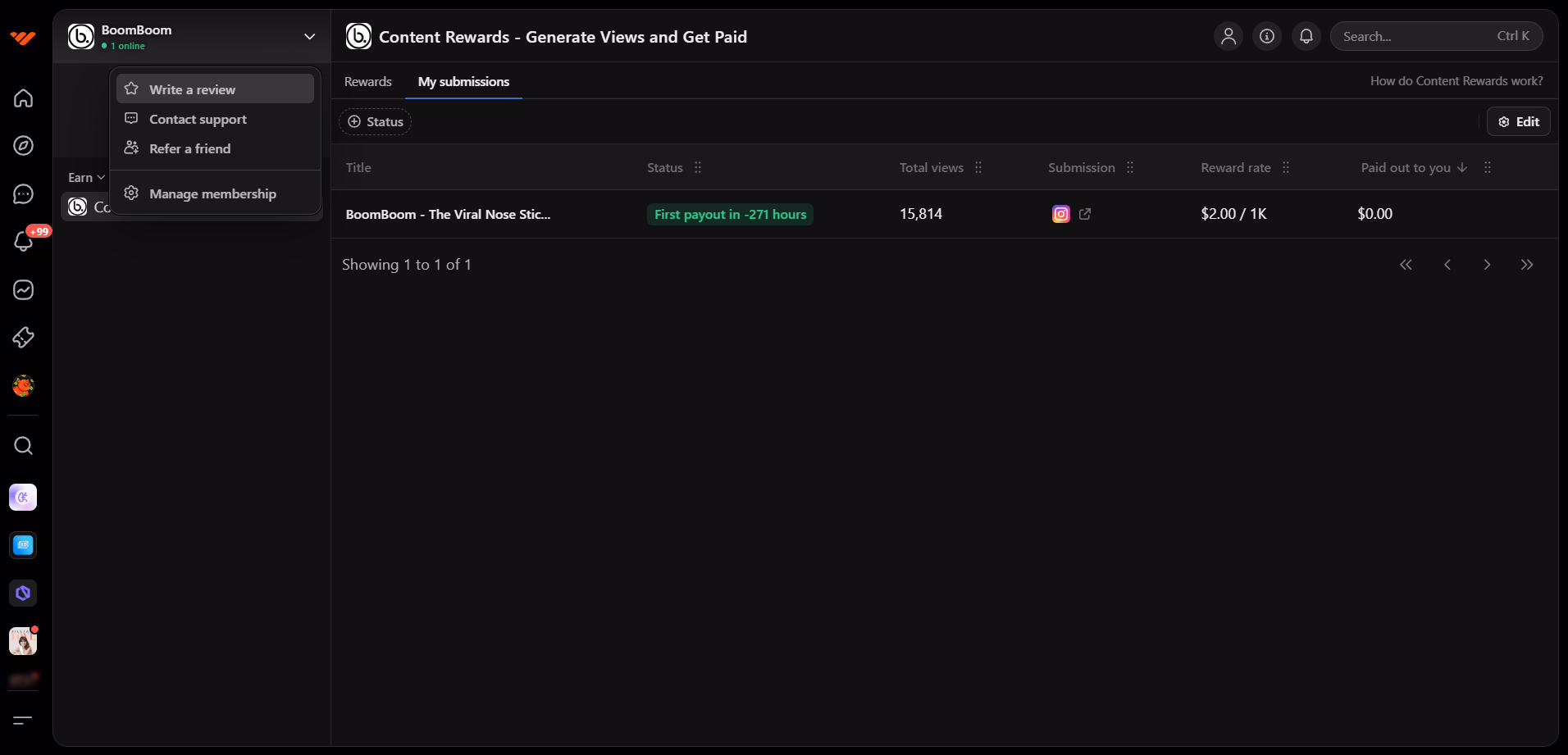
Task: Go to next page arrow
Action: point(1487,265)
